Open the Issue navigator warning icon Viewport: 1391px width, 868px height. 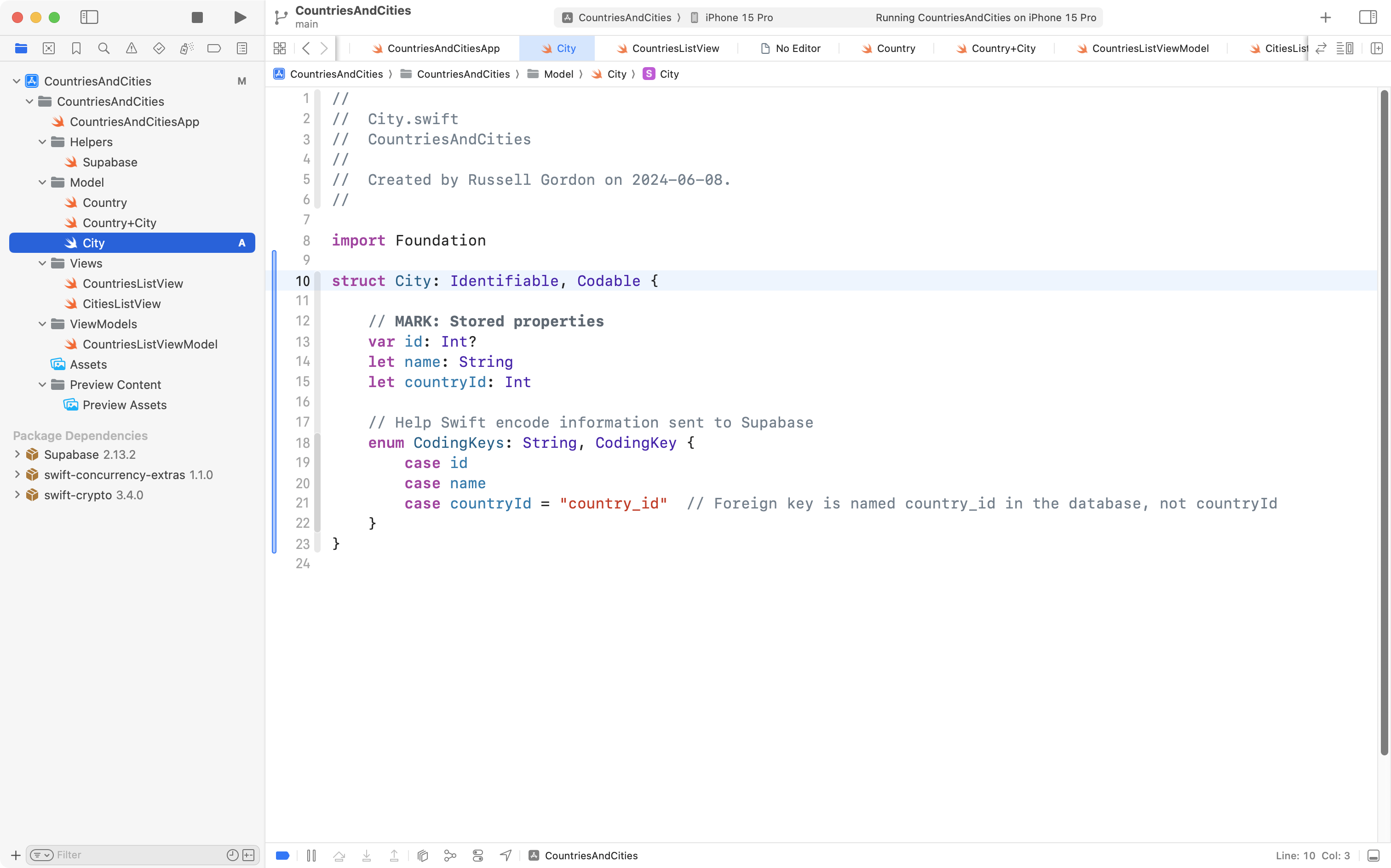point(132,48)
